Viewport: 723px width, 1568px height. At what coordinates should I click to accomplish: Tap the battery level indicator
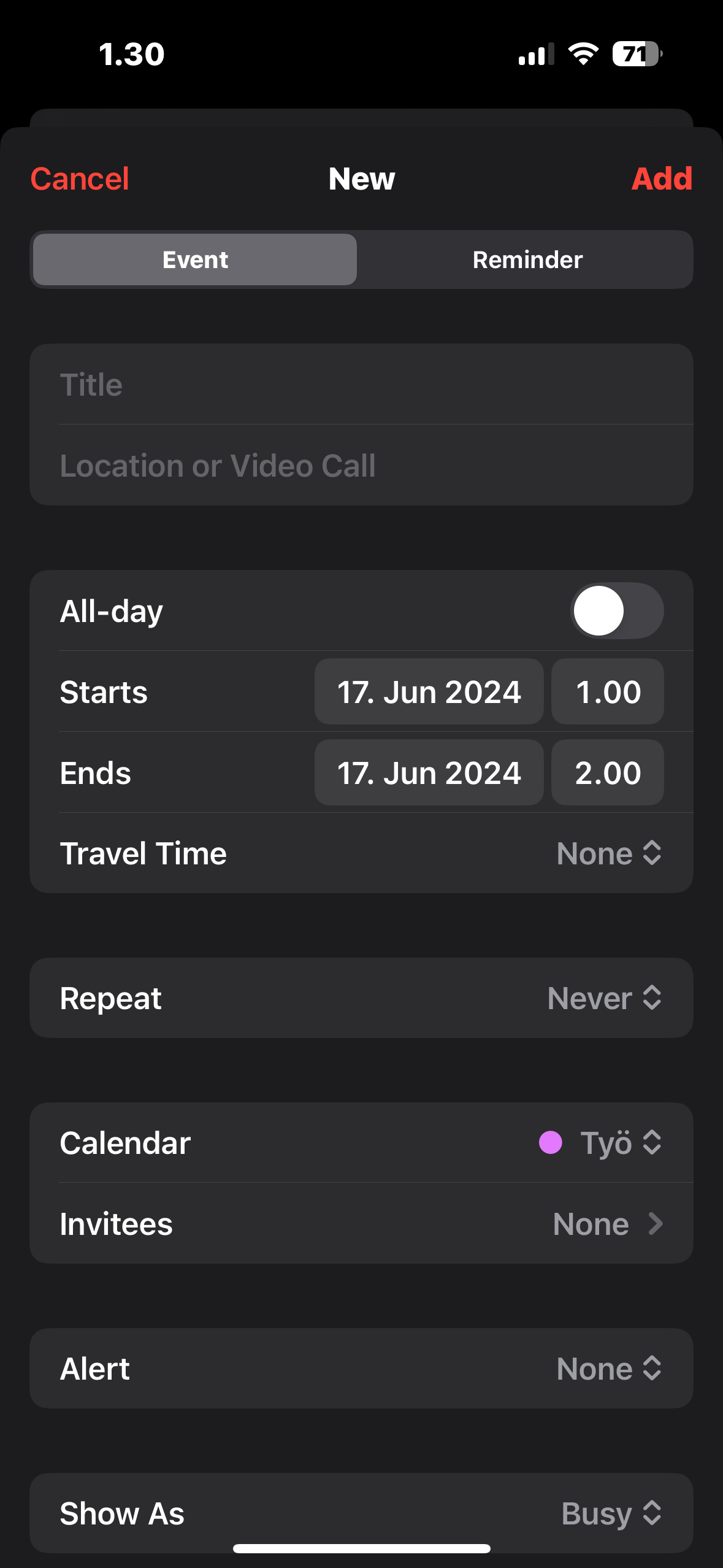point(637,54)
